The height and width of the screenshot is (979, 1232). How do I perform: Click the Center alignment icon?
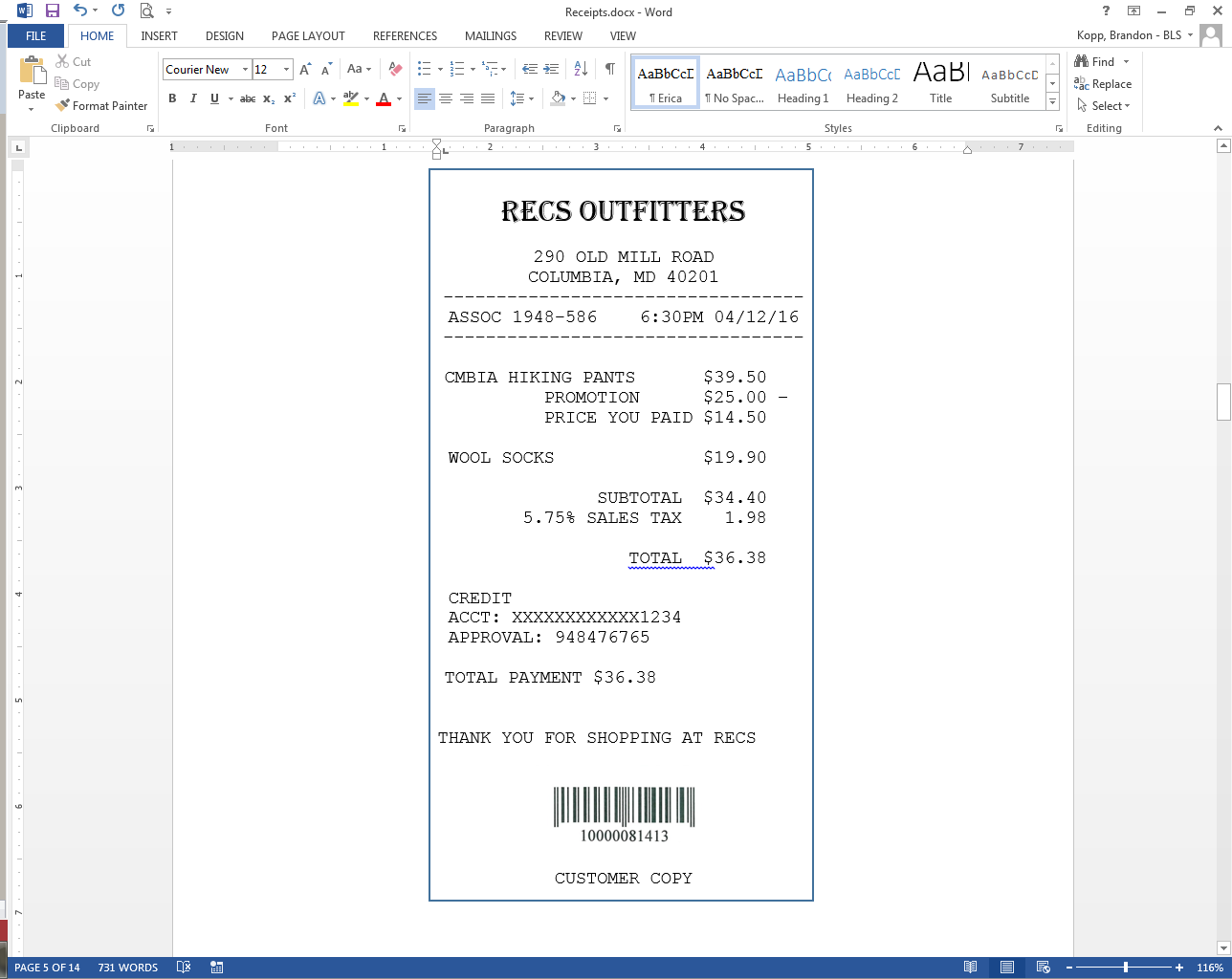[x=446, y=98]
